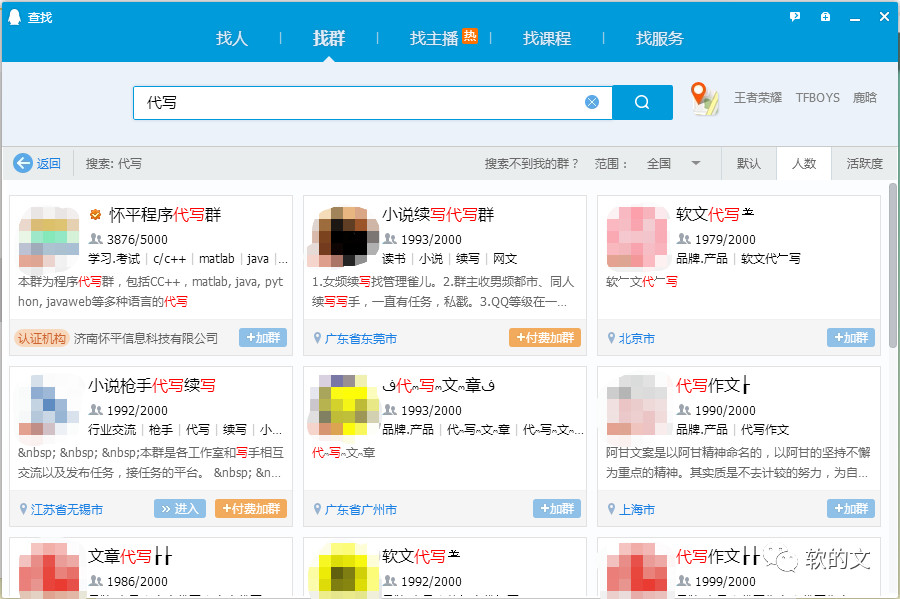Join 怀平程序代写群 with +加群
This screenshot has height=599, width=900.
pyautogui.click(x=263, y=337)
